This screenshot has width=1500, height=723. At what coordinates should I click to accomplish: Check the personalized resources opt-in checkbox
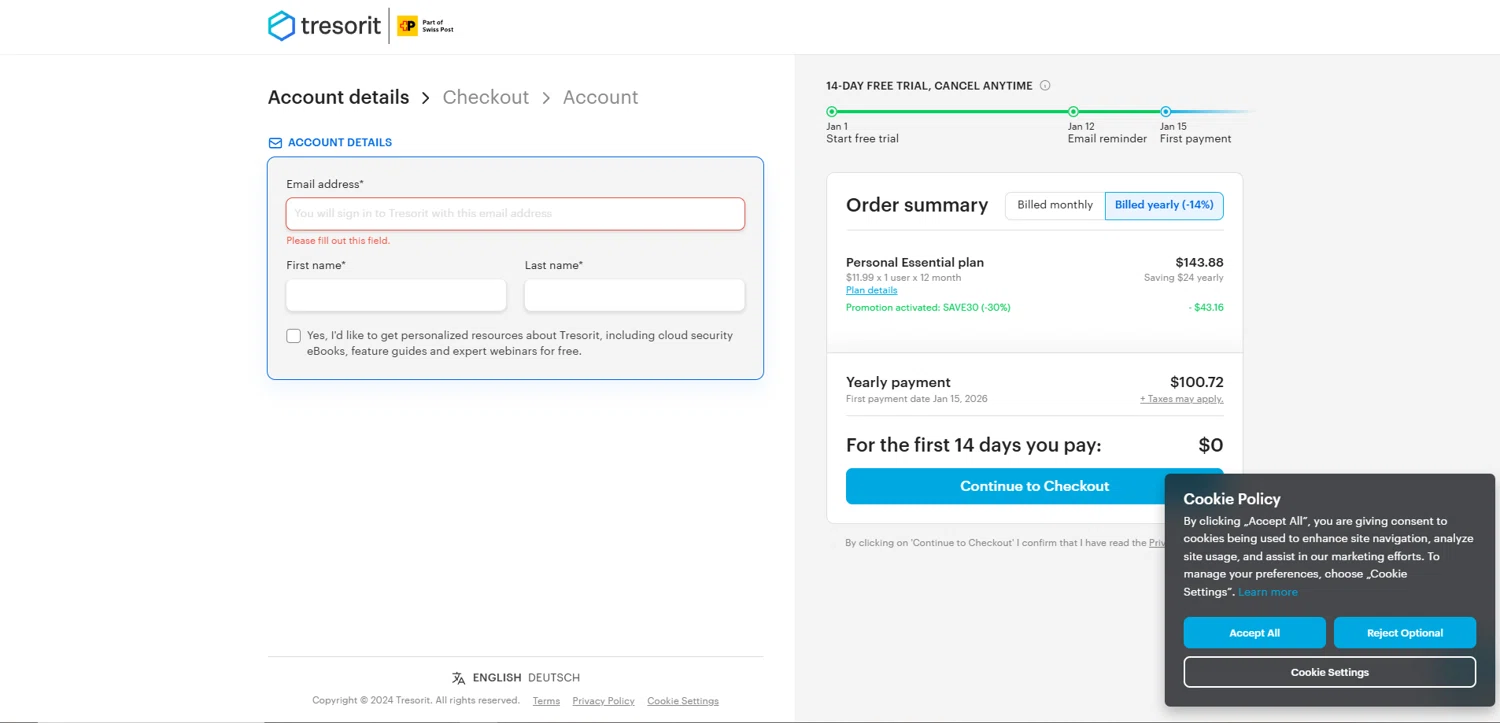(294, 336)
